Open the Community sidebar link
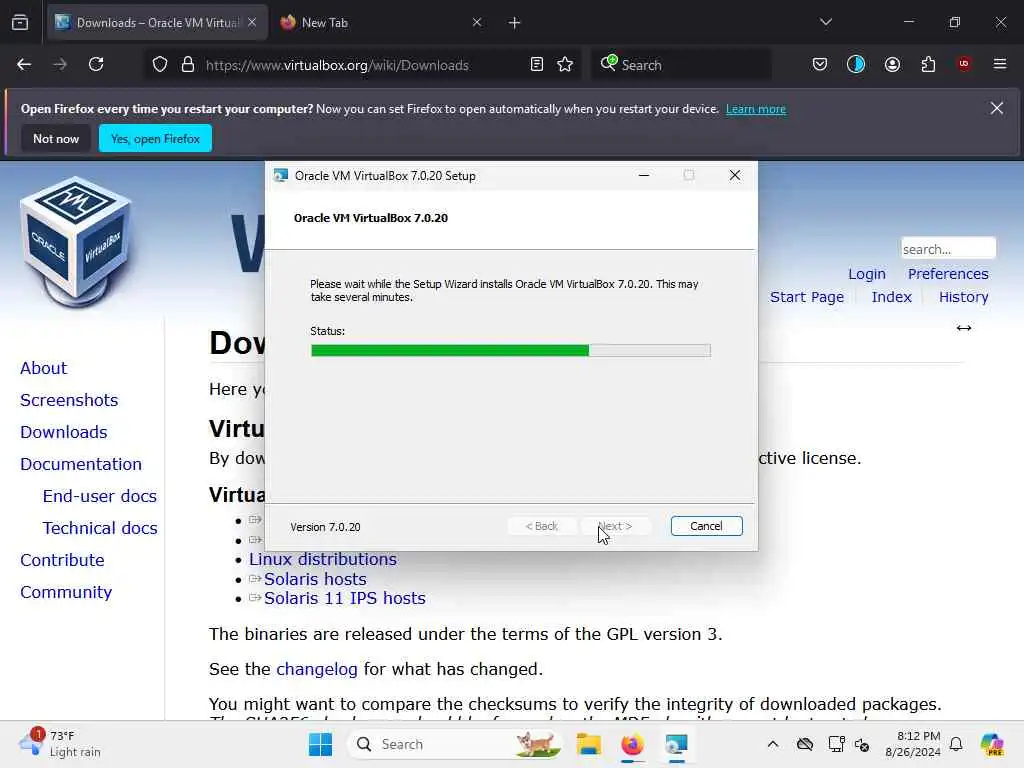This screenshot has height=768, width=1024. tap(66, 592)
